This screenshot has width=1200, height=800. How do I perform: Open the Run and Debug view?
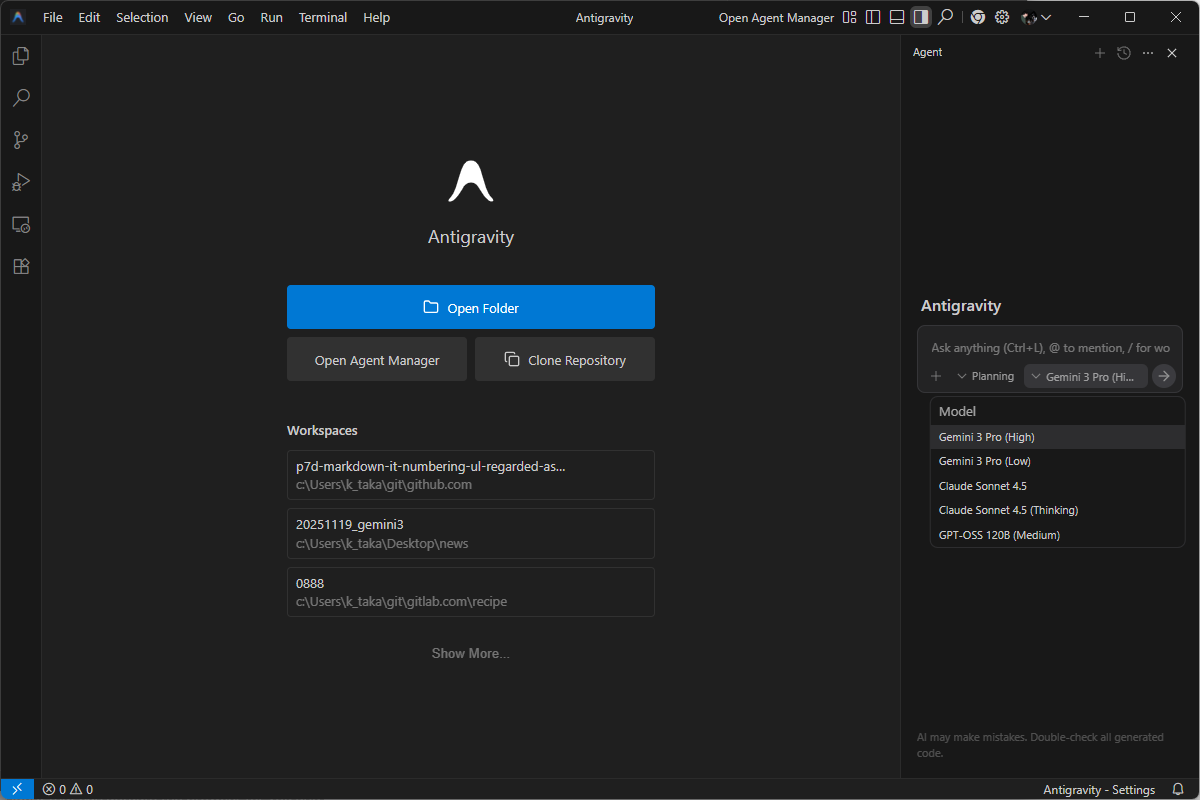coord(20,182)
